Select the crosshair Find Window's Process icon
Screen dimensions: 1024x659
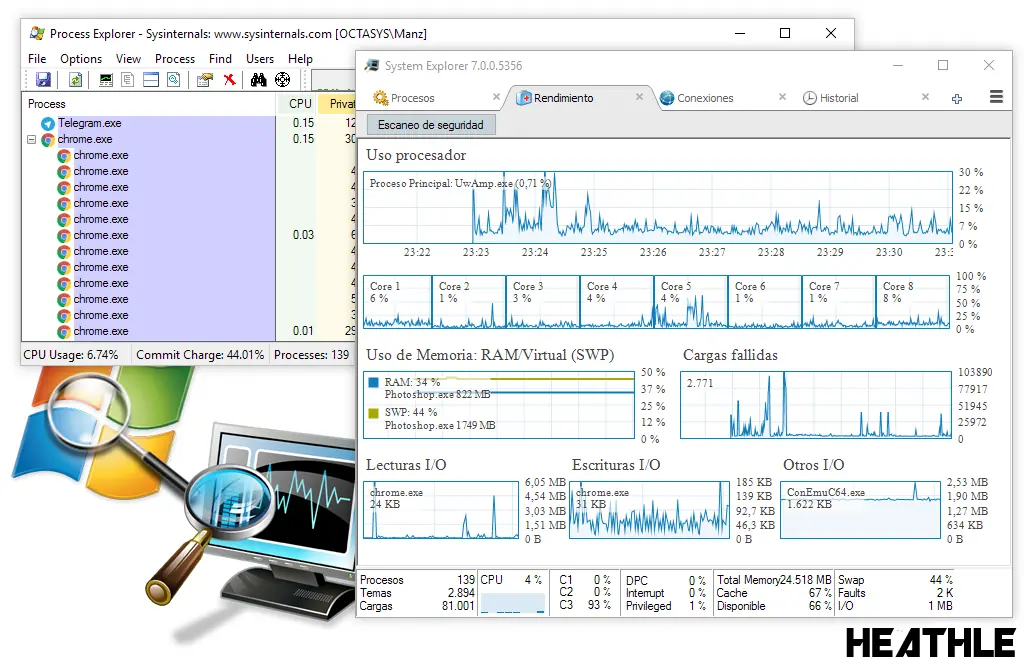(282, 80)
